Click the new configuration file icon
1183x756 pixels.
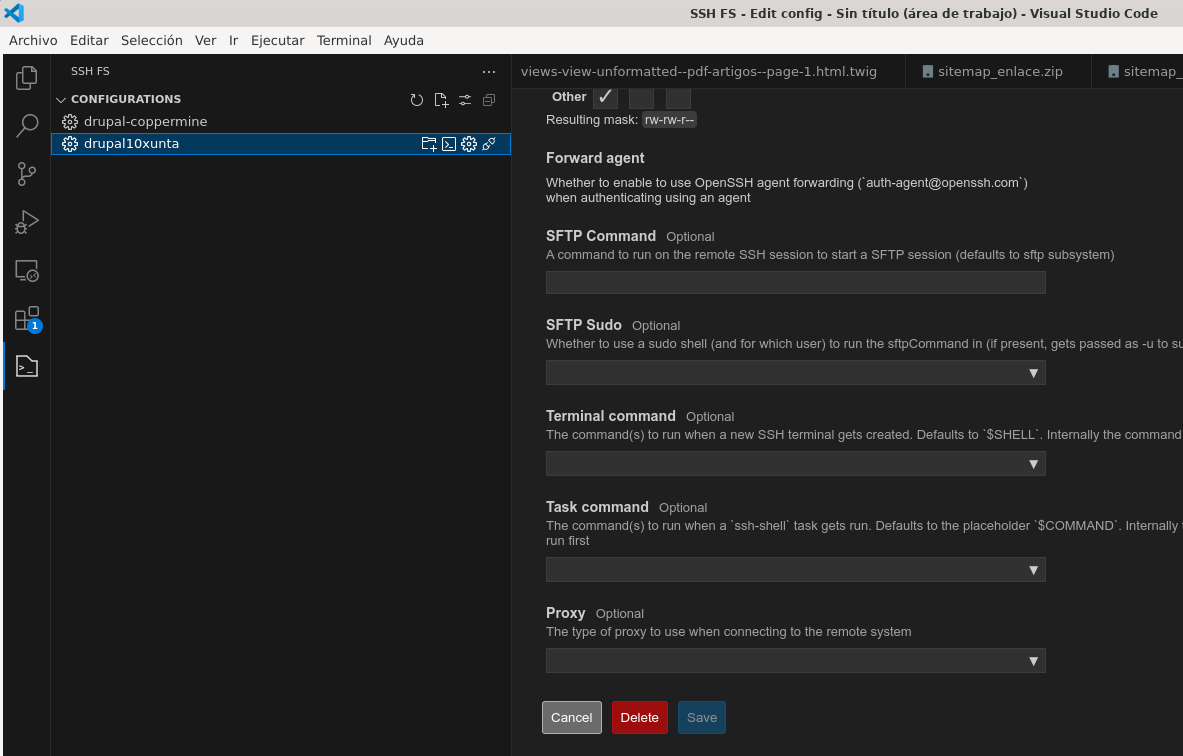pos(441,100)
